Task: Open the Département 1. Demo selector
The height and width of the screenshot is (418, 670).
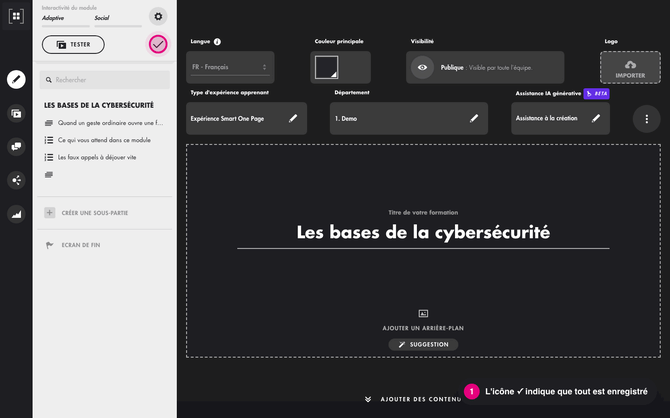Action: coord(409,118)
